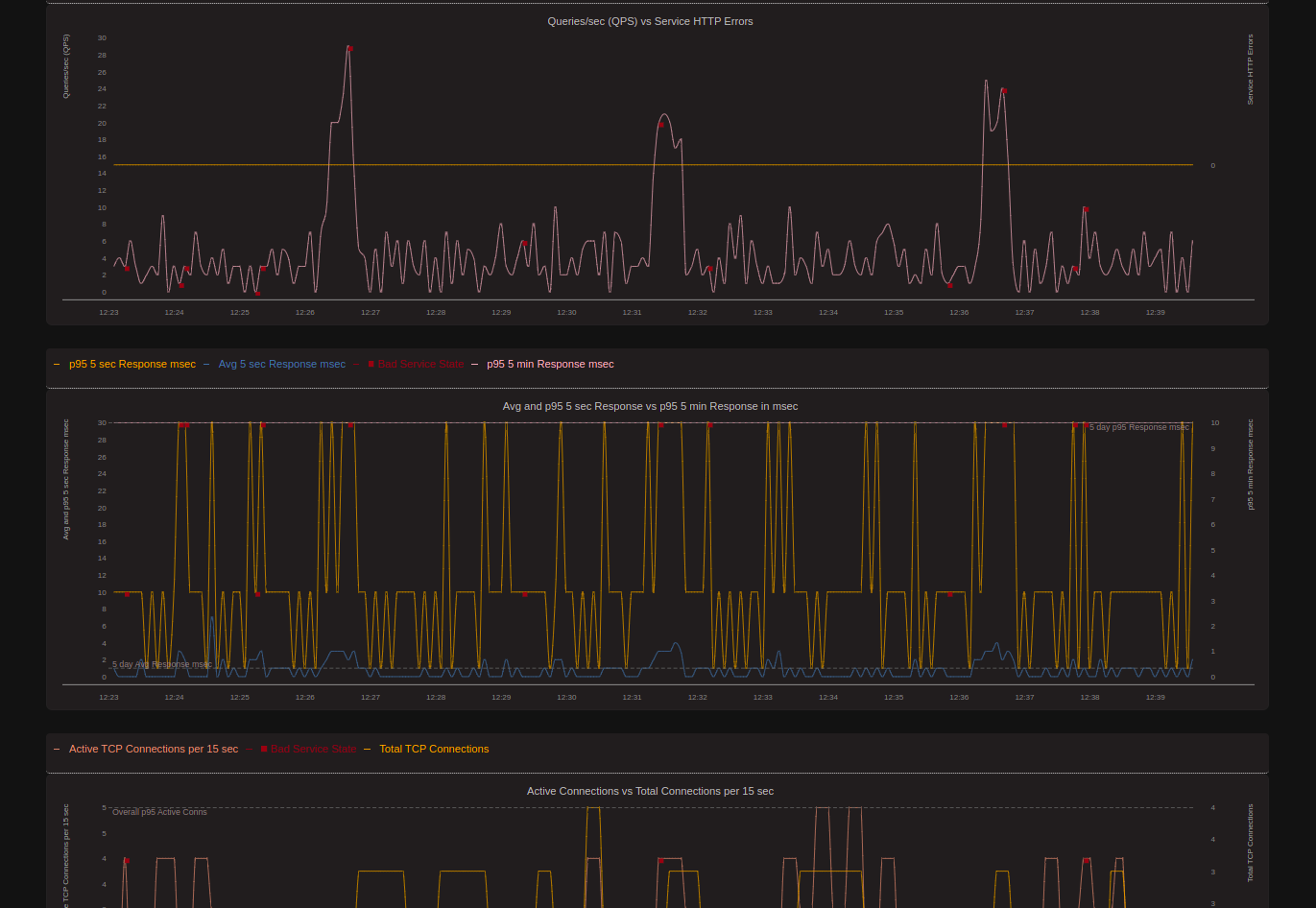Click the "5 day p95 Response msec" annotation label
The image size is (1316, 908).
[1138, 426]
